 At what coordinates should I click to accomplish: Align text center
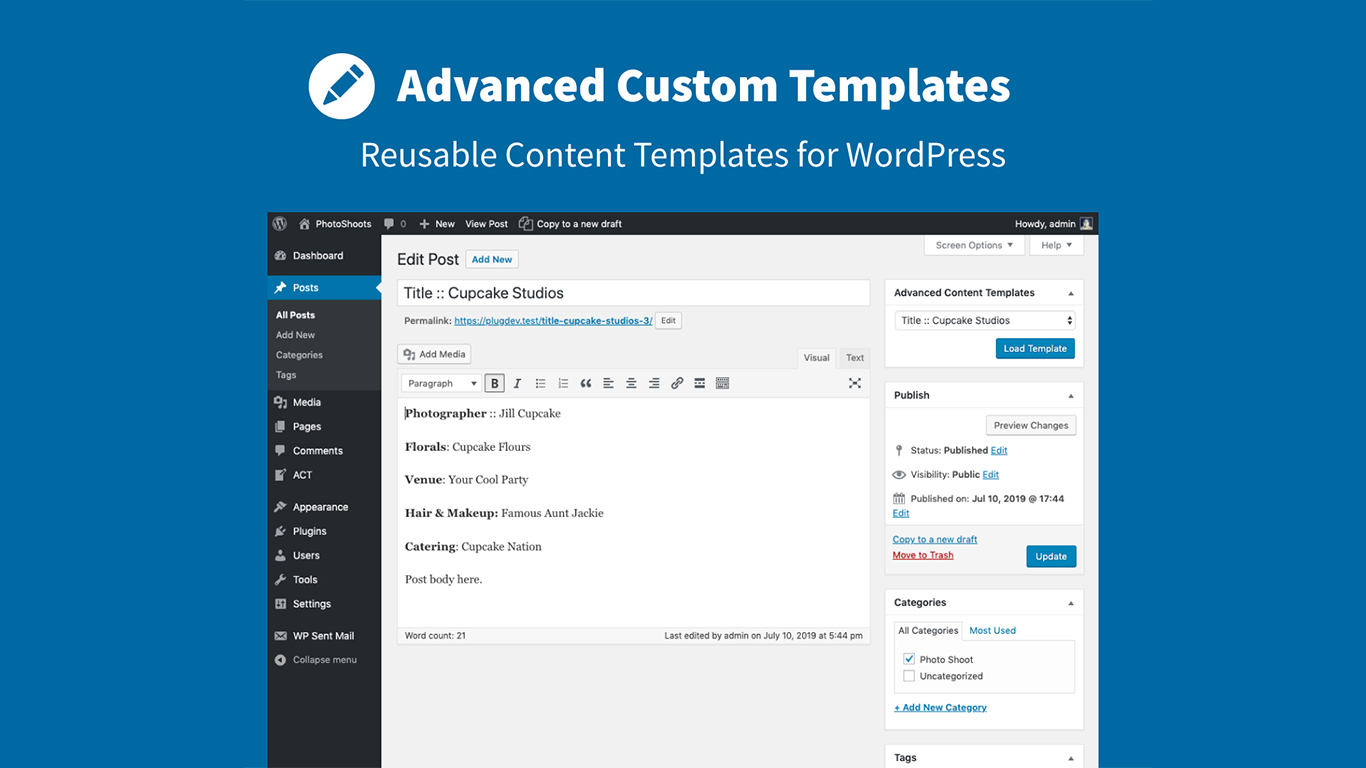point(631,383)
